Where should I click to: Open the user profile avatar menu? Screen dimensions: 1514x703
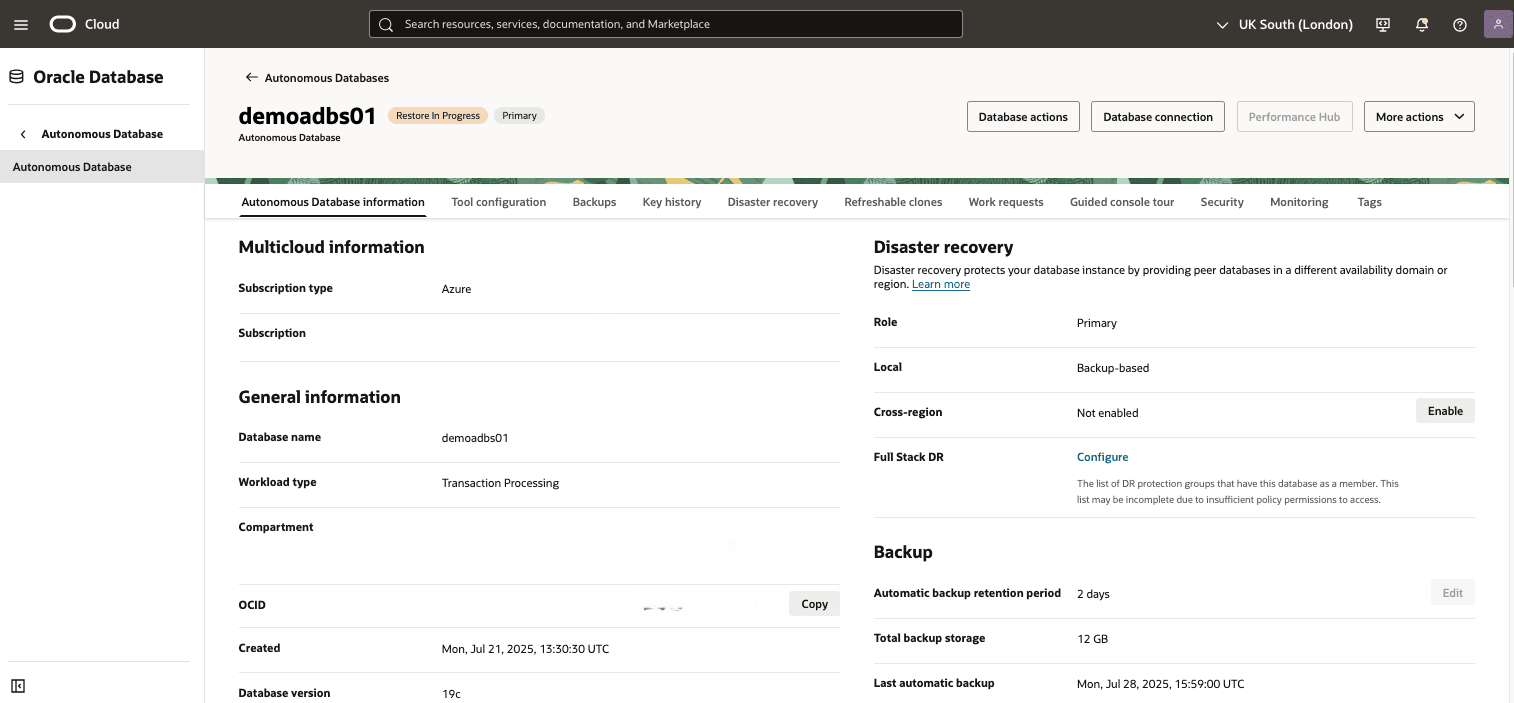pos(1497,23)
